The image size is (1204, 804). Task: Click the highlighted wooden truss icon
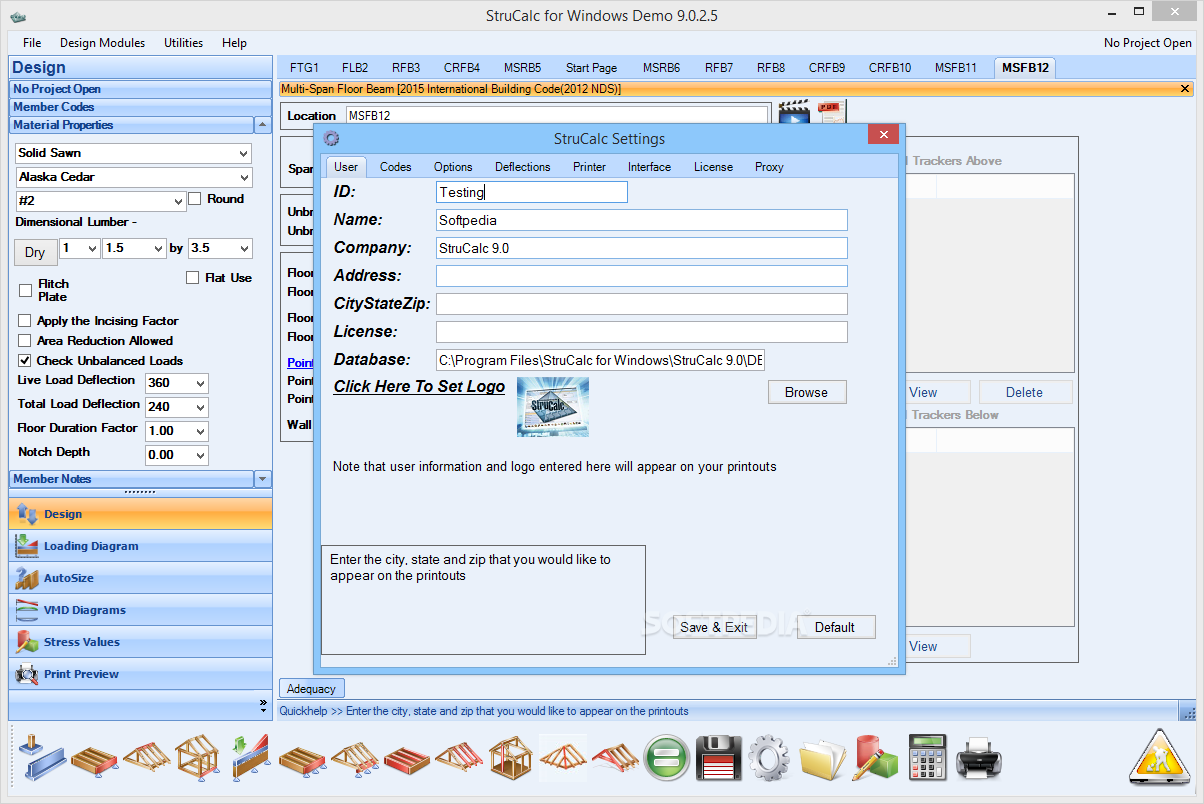pos(562,758)
